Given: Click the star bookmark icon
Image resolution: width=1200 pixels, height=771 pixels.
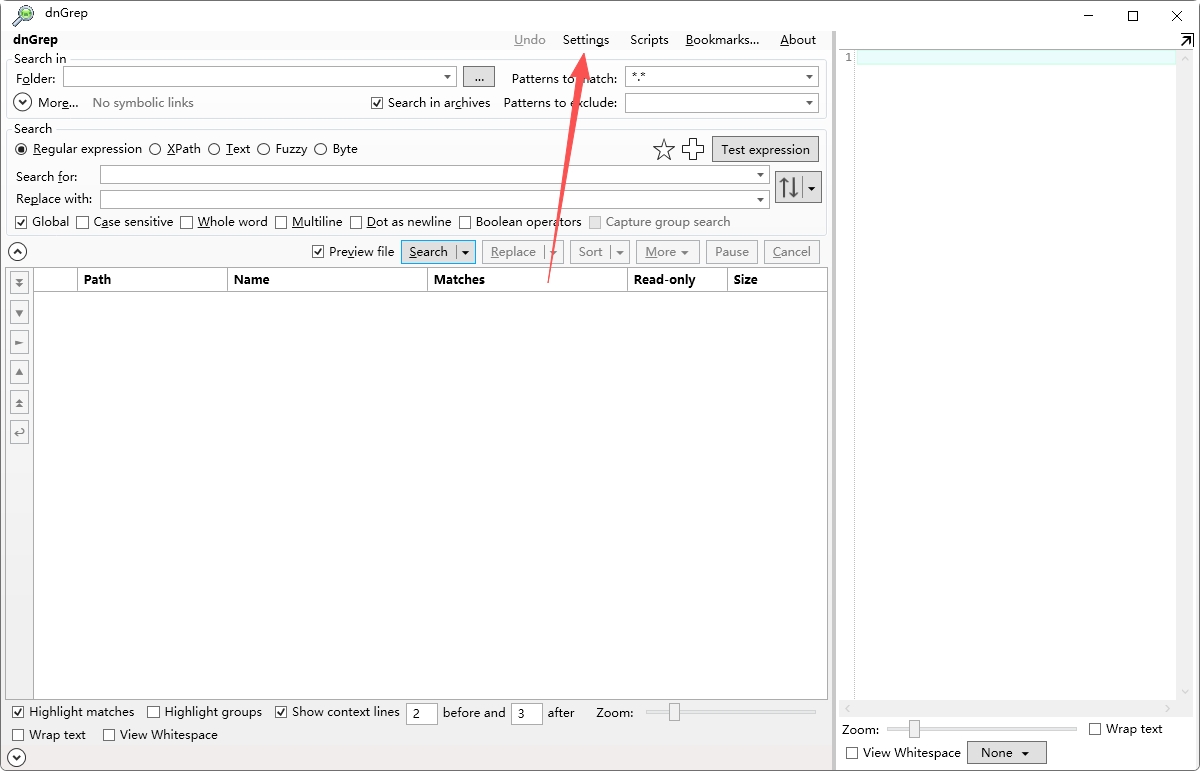Looking at the screenshot, I should (x=664, y=150).
